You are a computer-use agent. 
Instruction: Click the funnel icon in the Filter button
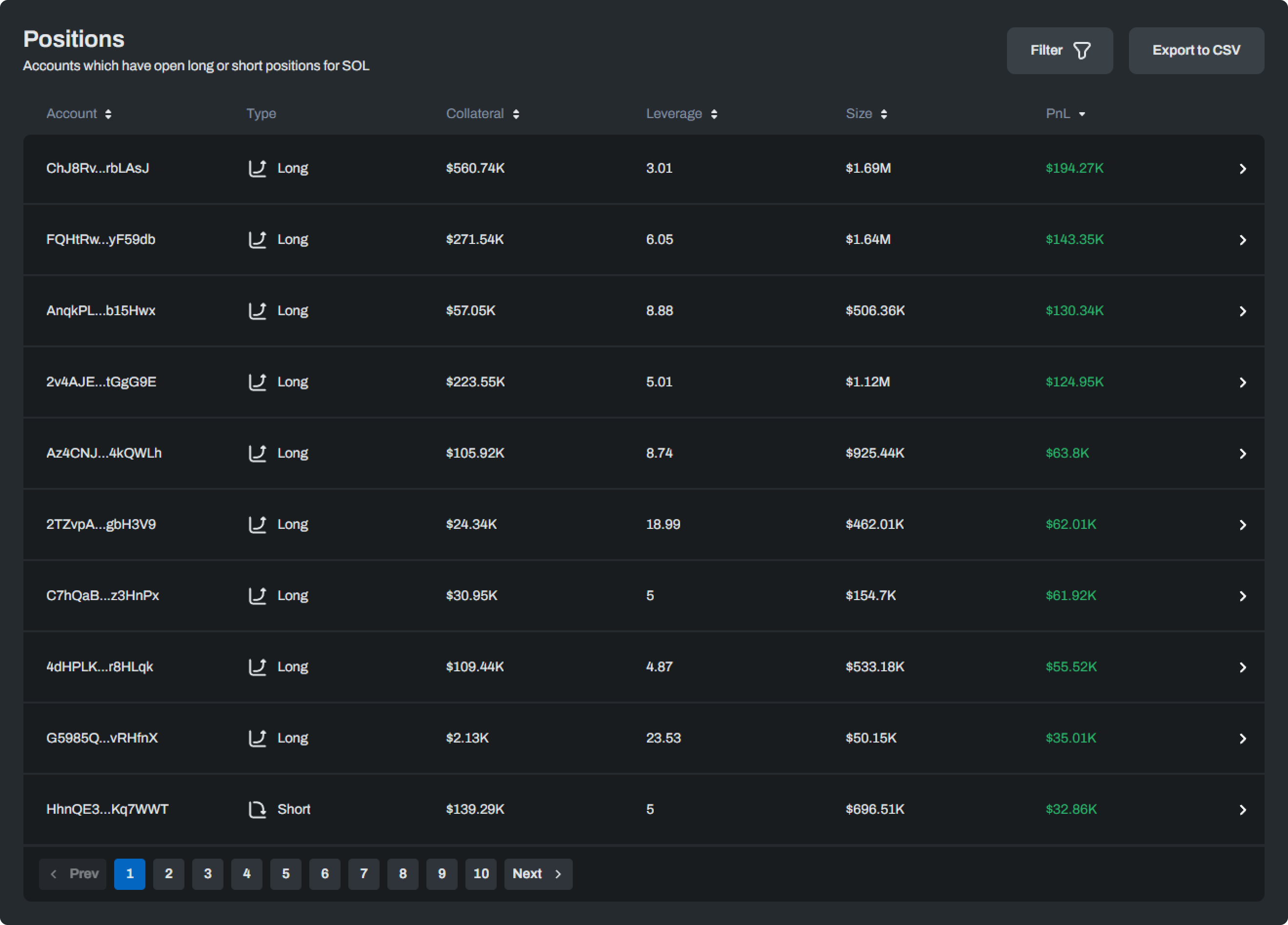pyautogui.click(x=1082, y=51)
